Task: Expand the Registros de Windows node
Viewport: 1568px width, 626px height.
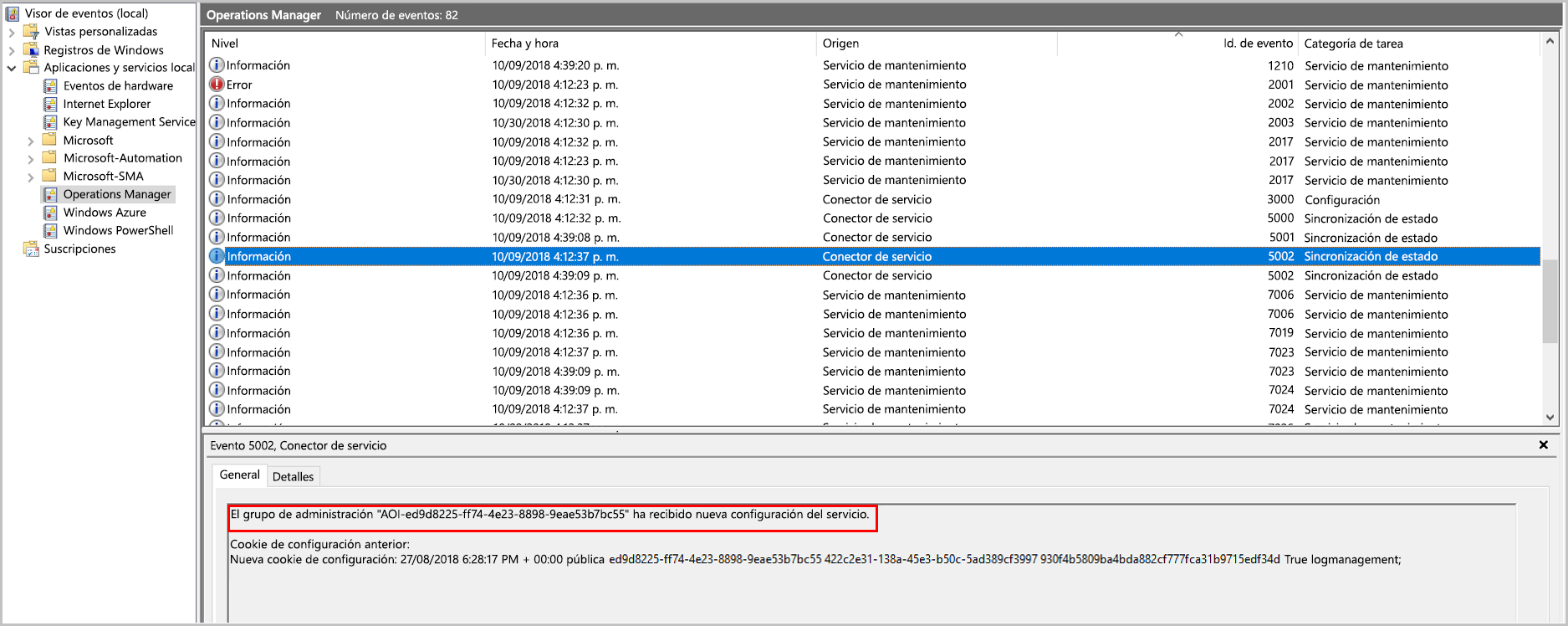Action: tap(12, 51)
